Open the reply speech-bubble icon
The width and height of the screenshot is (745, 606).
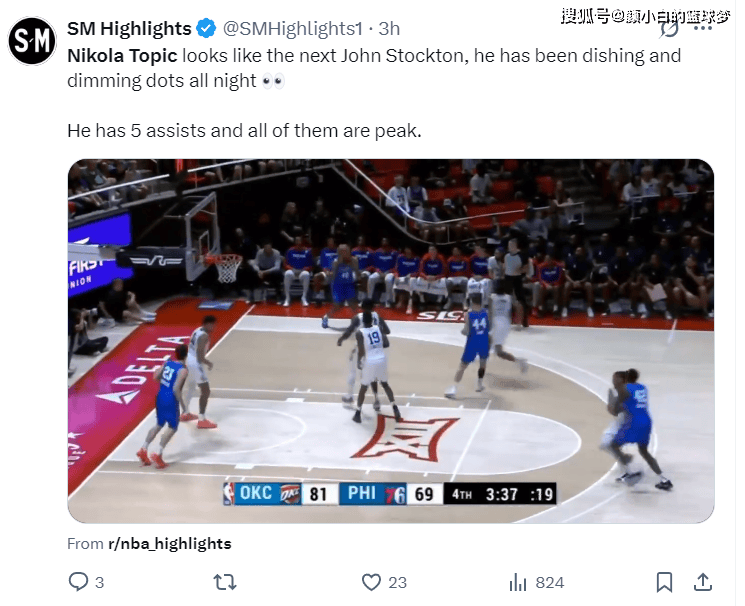tap(78, 581)
